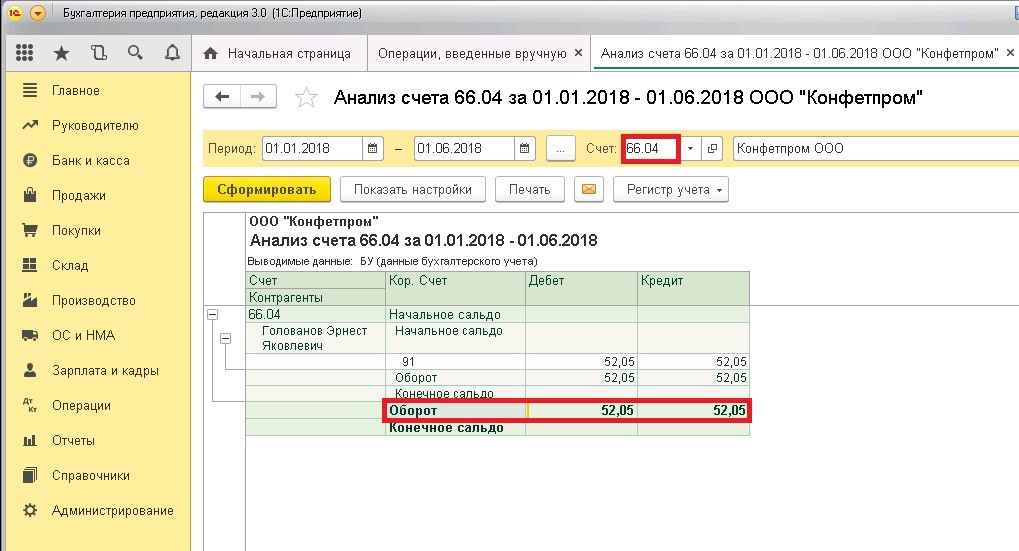
Task: Open Зарплата и кадры section
Action: coord(105,370)
